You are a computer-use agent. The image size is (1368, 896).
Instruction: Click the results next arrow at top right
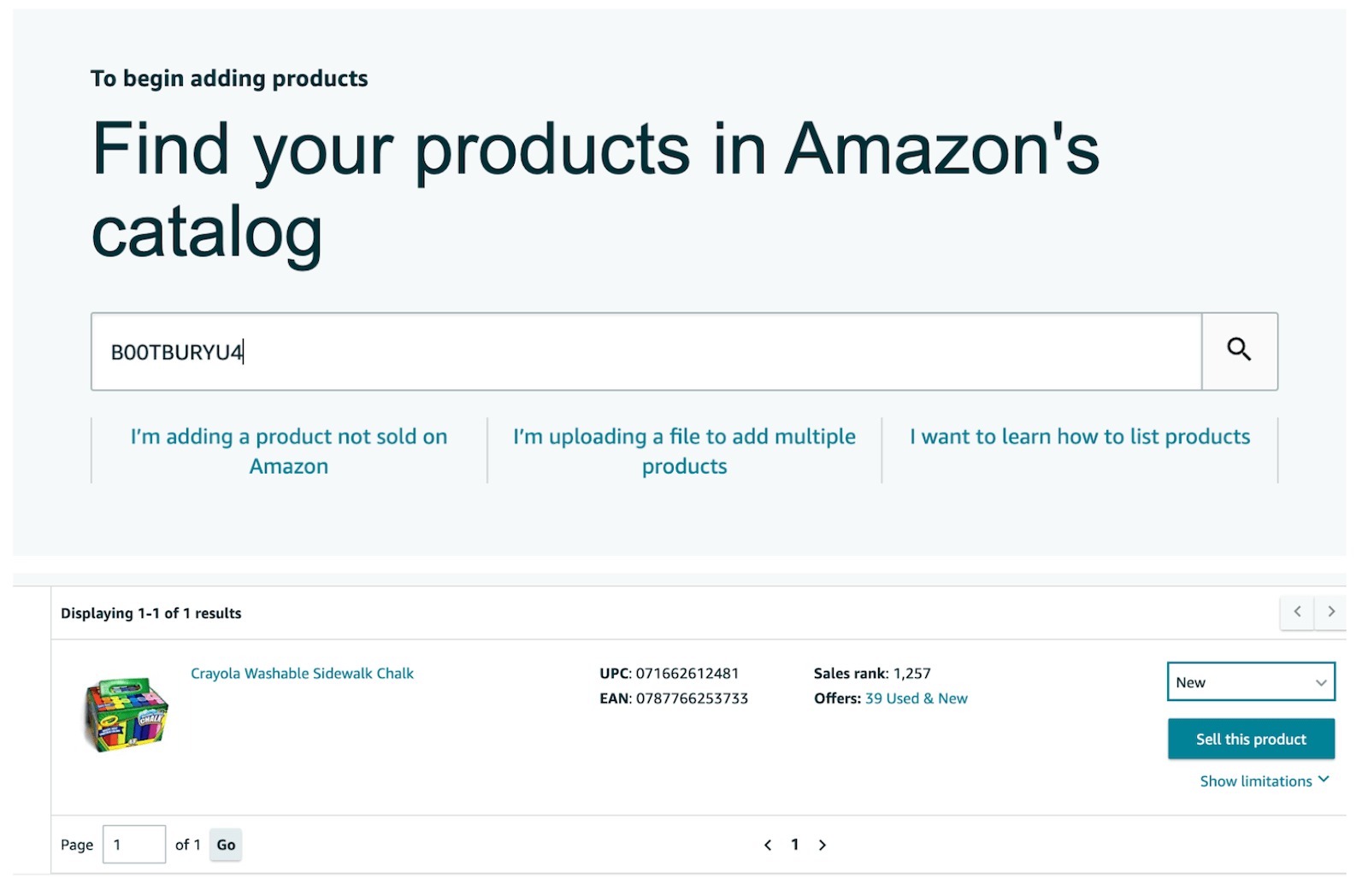coord(1330,611)
